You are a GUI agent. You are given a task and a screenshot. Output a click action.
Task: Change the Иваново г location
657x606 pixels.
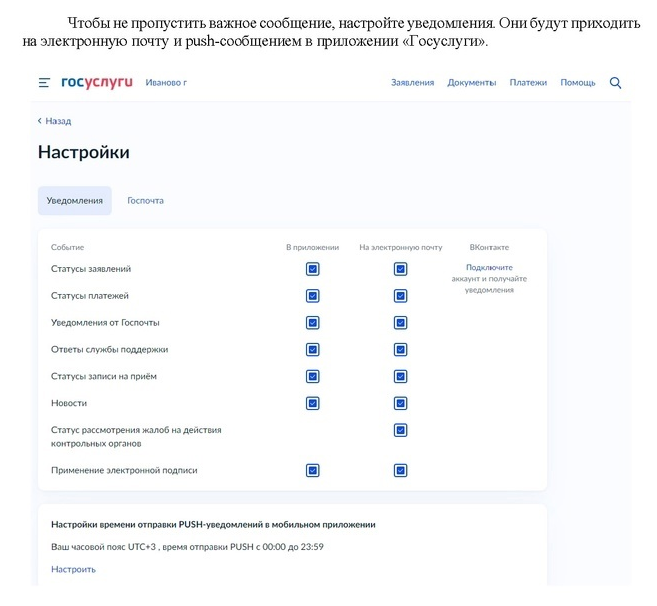click(x=166, y=83)
